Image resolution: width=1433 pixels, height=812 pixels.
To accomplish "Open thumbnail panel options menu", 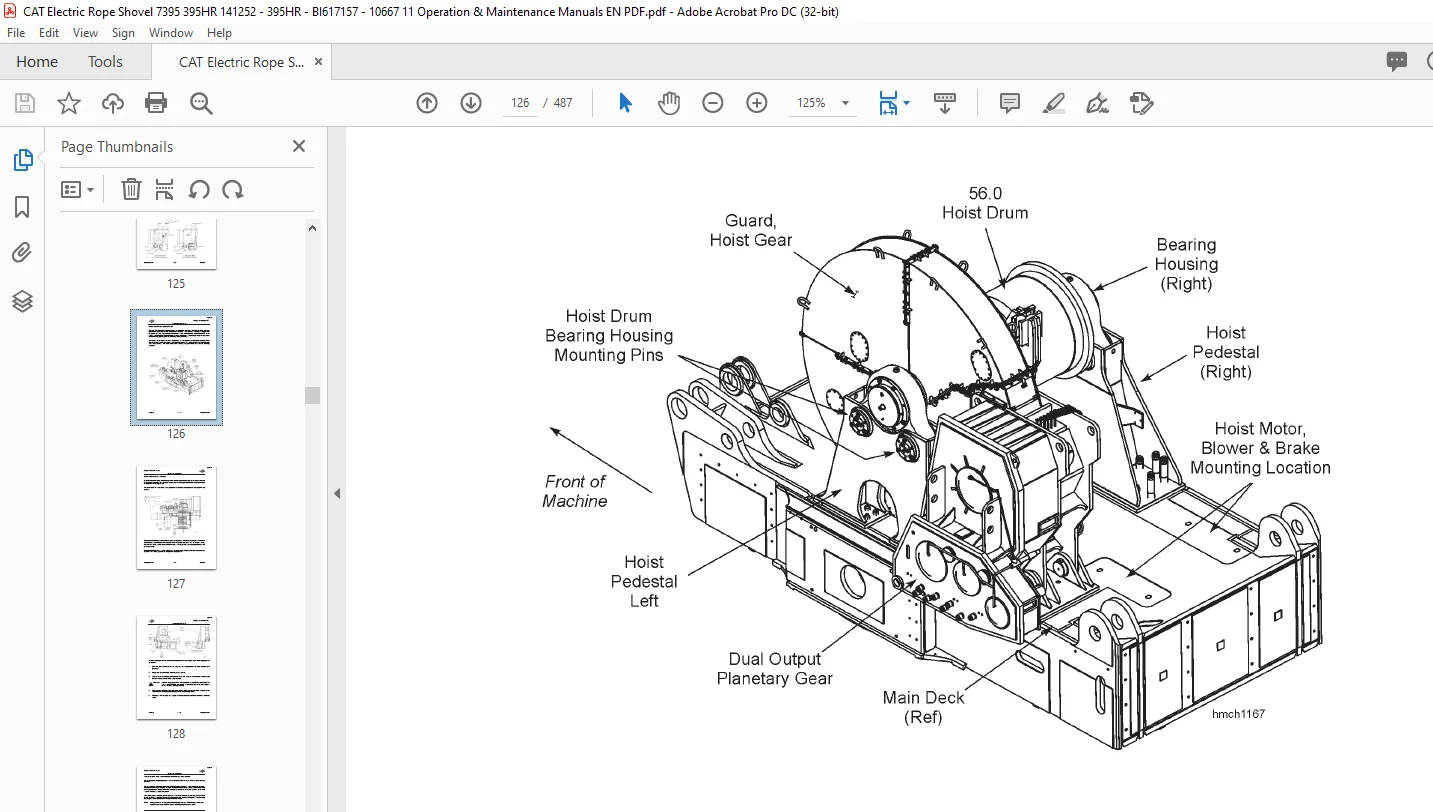I will click(x=77, y=189).
